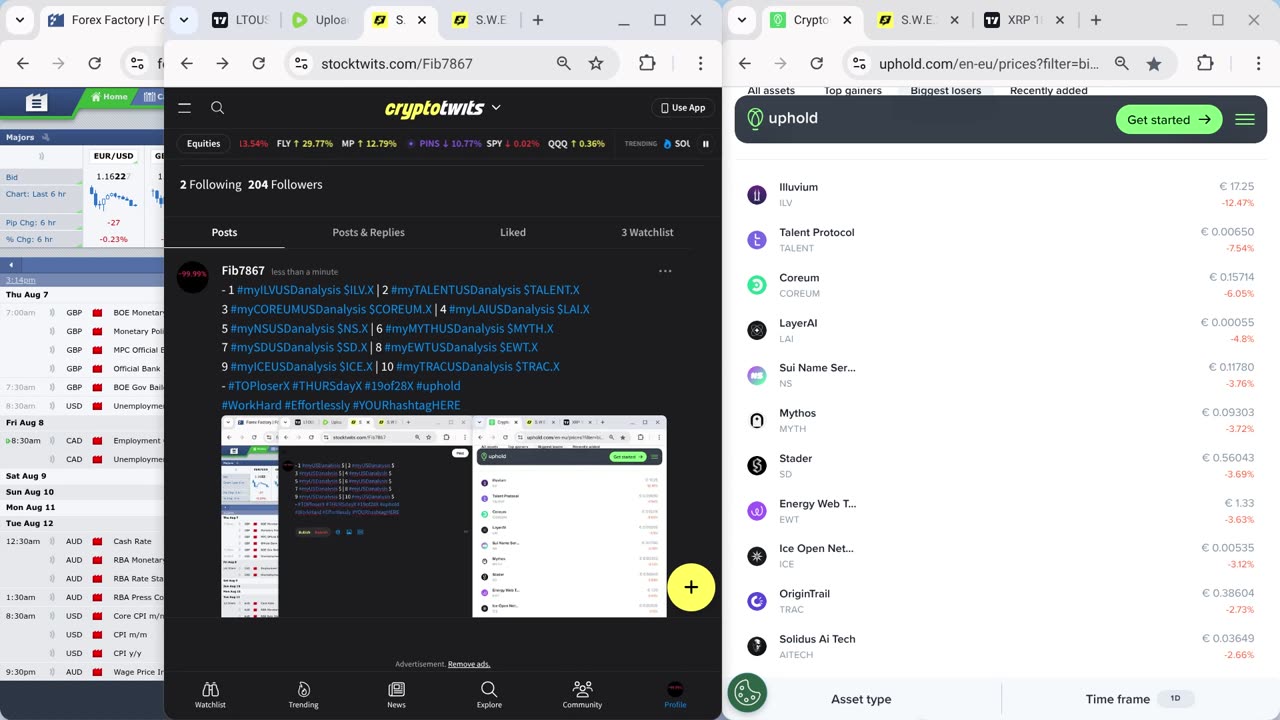Select the Biggest losers filter
The height and width of the screenshot is (720, 1280).
pyautogui.click(x=945, y=91)
